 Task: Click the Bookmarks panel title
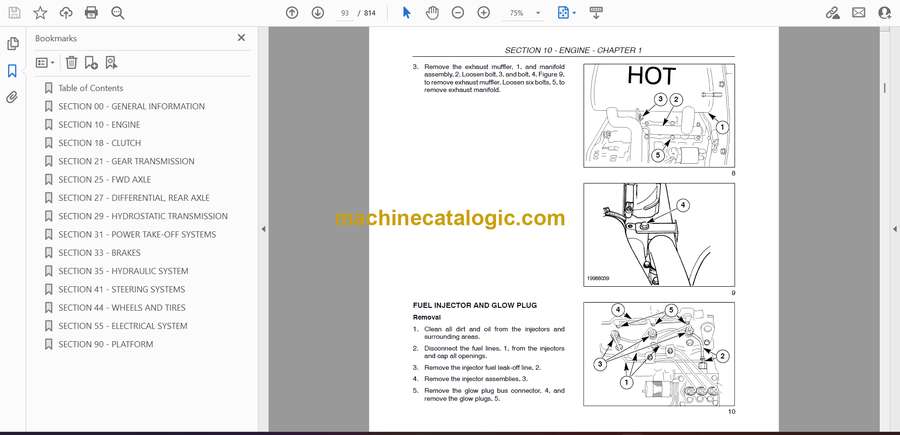(56, 38)
